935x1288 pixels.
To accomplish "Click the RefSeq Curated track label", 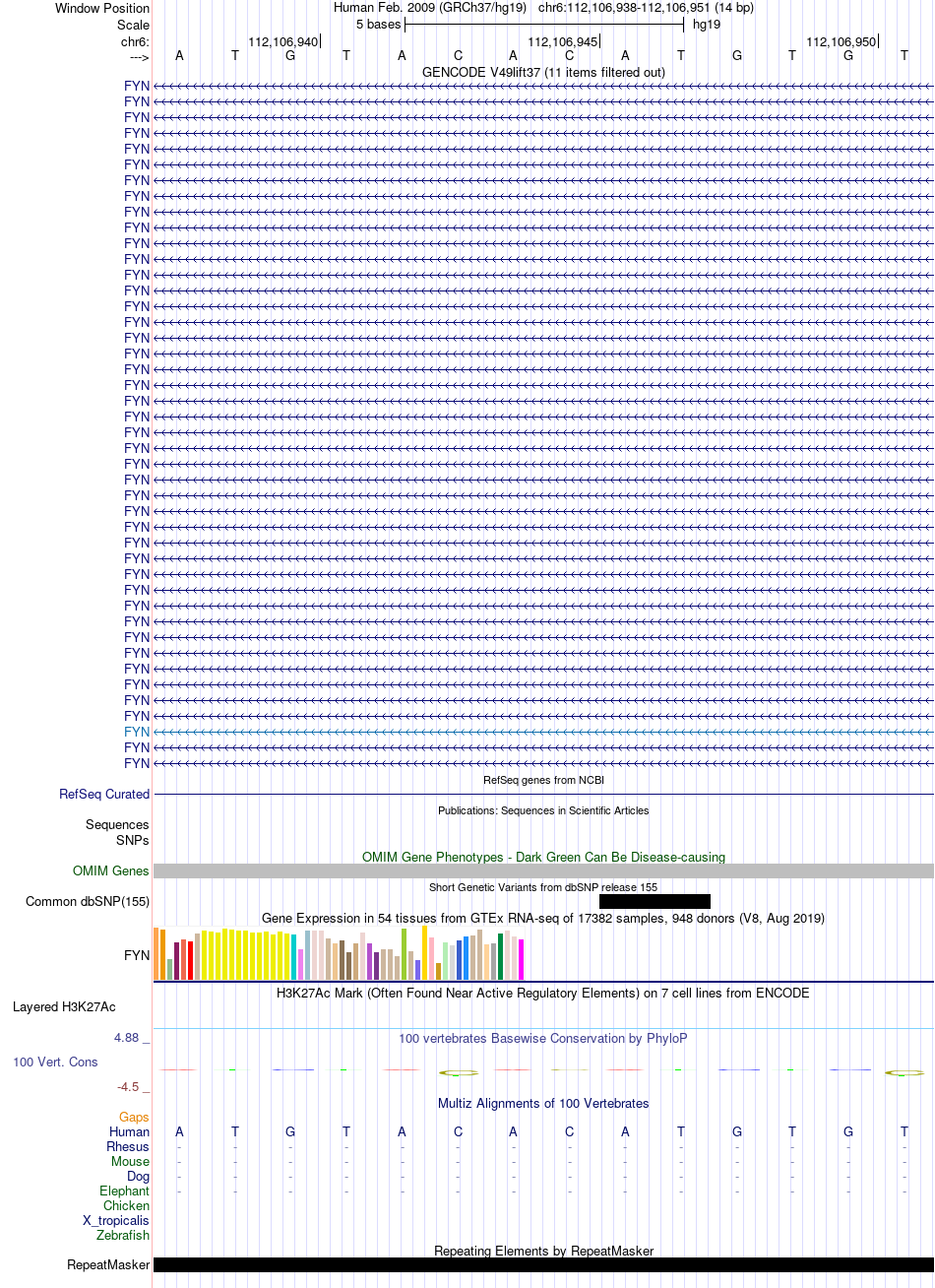I will tap(104, 794).
